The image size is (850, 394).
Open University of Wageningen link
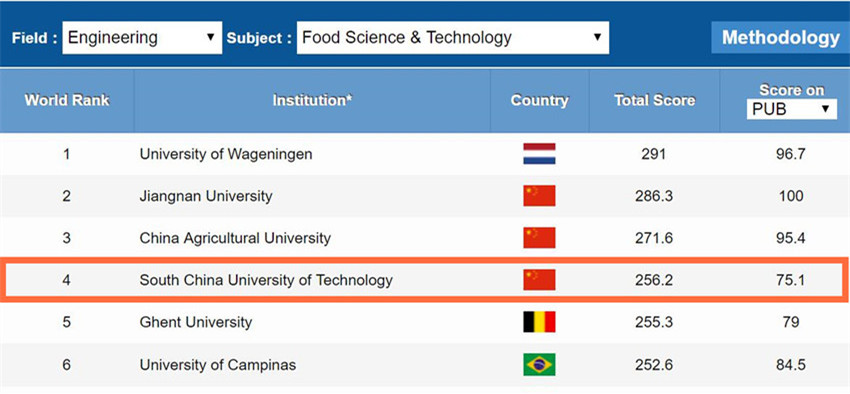(x=226, y=154)
